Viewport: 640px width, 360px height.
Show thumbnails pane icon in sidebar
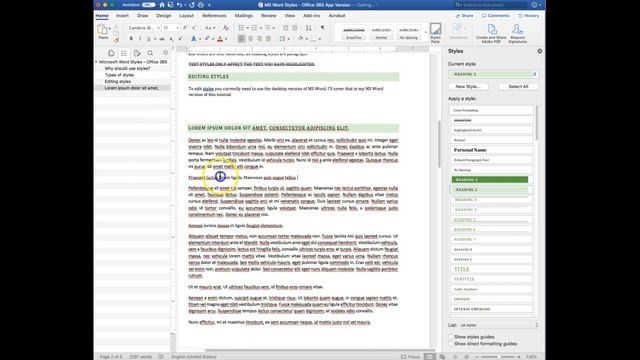coord(111,53)
